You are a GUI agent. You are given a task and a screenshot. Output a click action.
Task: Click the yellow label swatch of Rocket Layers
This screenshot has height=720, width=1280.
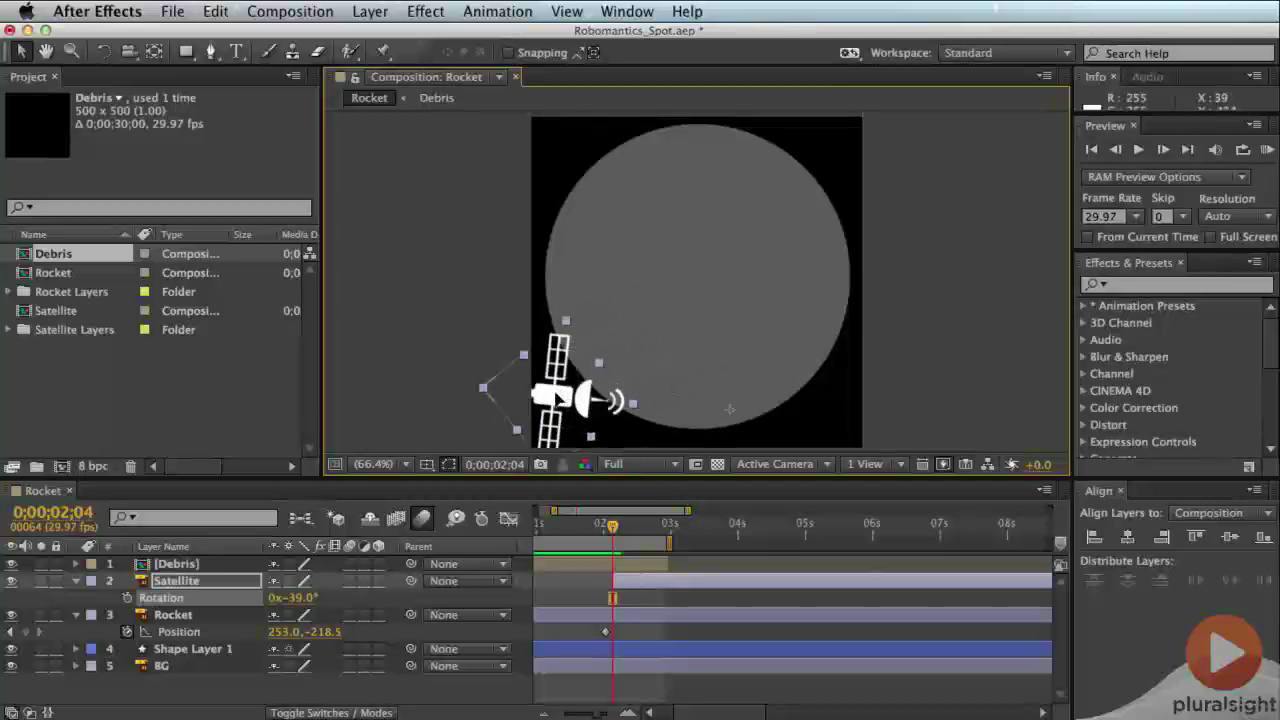click(144, 292)
